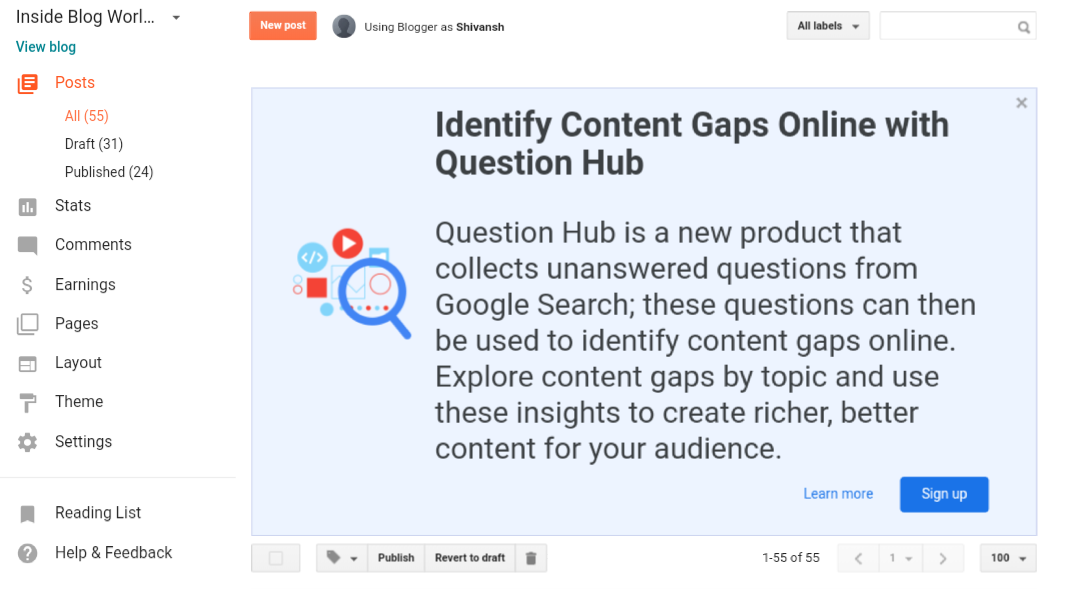The image size is (1080, 589).
Task: Open the label tag dropdown button
Action: (x=342, y=558)
